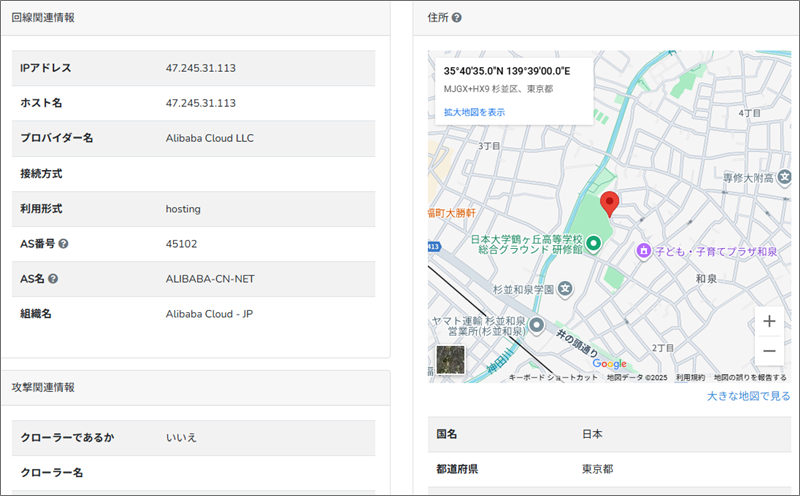Click 地図の誤りを報告する link

(x=750, y=378)
